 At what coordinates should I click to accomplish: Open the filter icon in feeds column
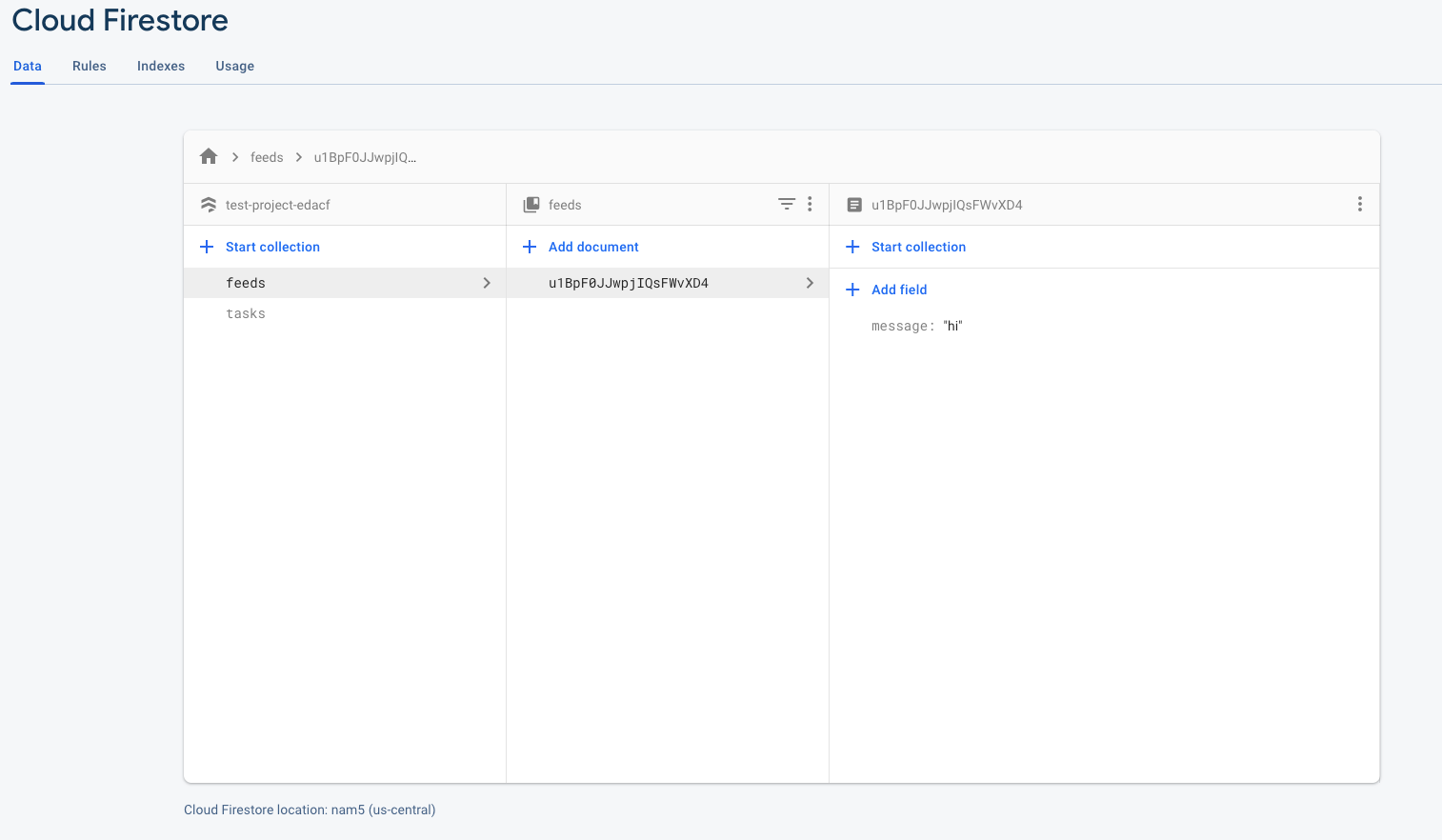787,205
